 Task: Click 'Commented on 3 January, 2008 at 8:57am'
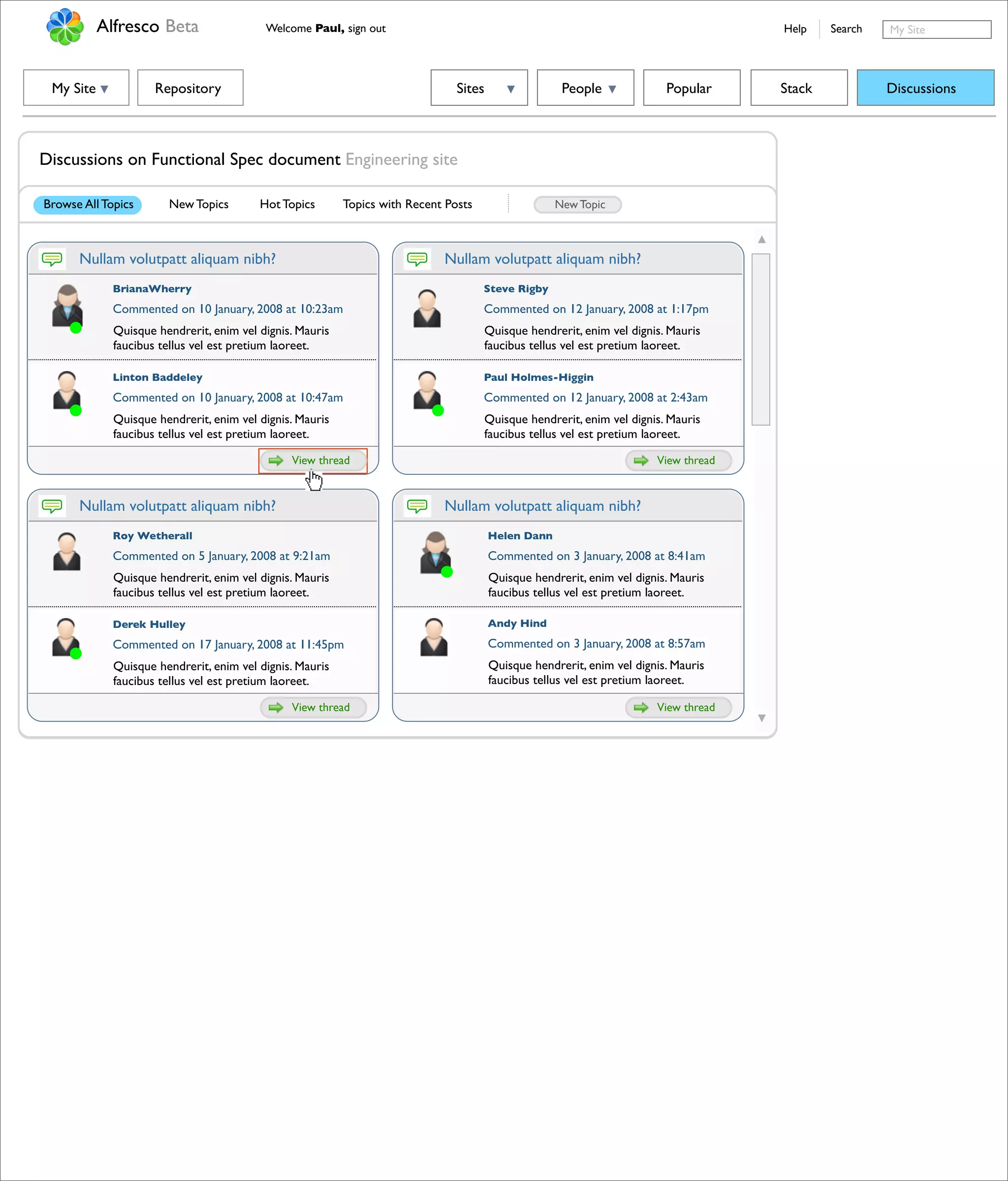click(x=597, y=644)
